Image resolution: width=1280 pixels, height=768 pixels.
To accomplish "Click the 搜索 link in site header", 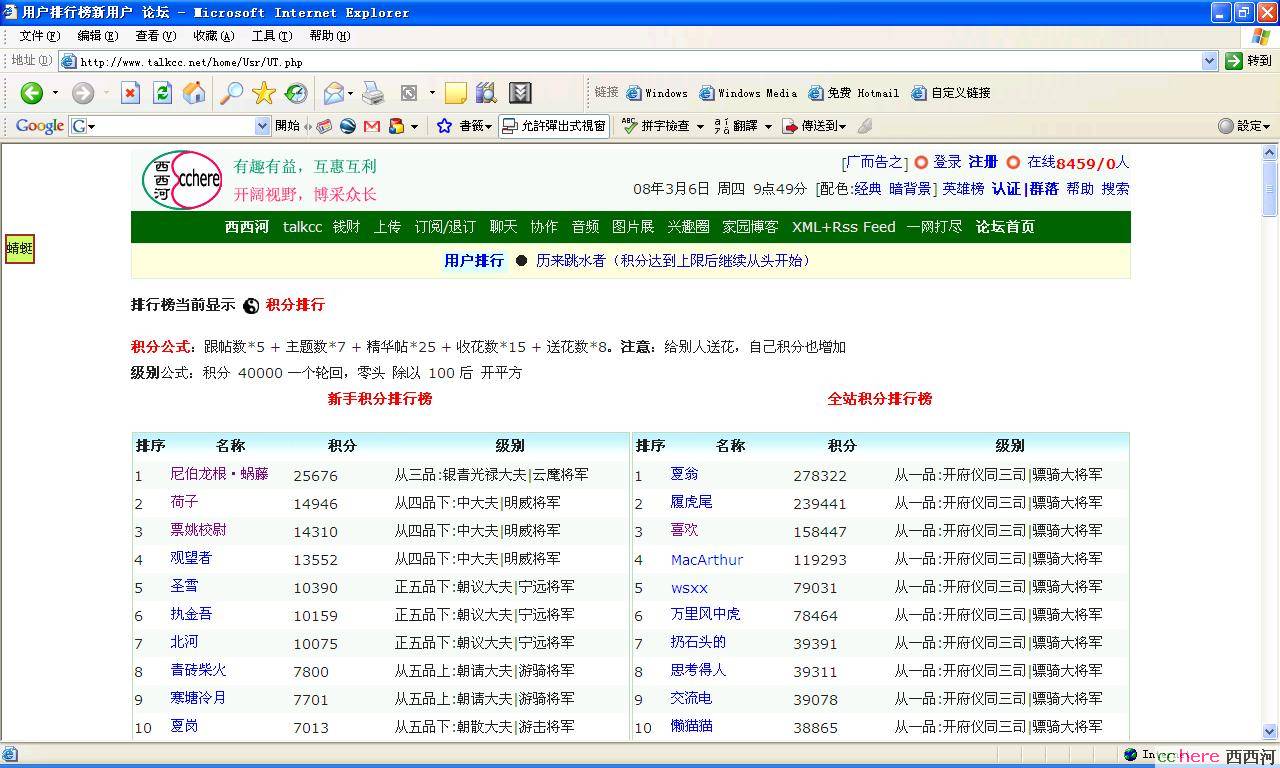I will coord(1115,188).
